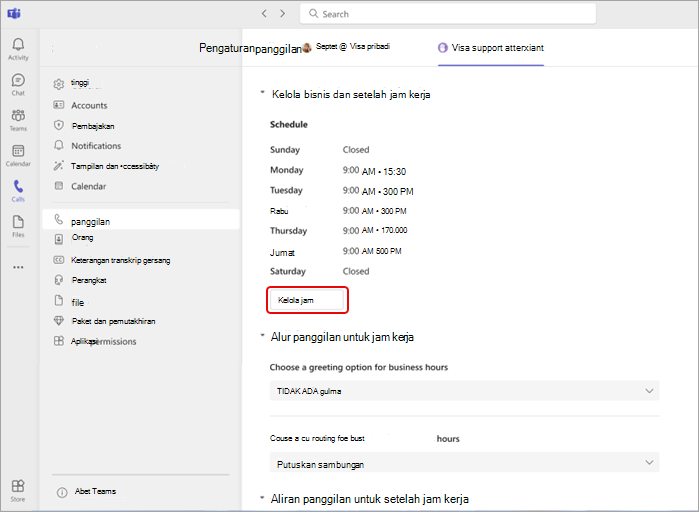Click the Rabu schedule hours
This screenshot has width=699, height=512.
coord(374,211)
